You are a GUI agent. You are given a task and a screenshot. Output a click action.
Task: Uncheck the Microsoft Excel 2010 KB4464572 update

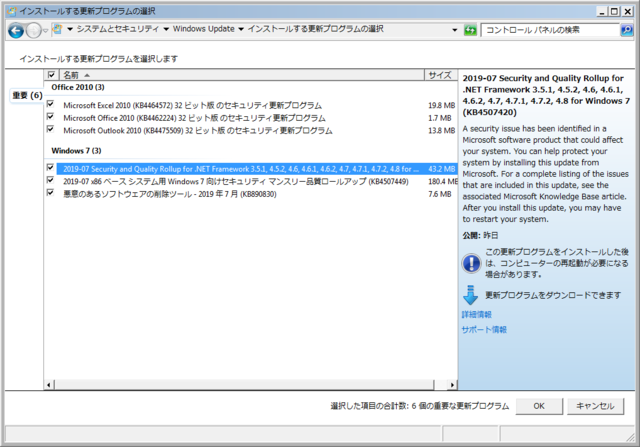tap(50, 104)
